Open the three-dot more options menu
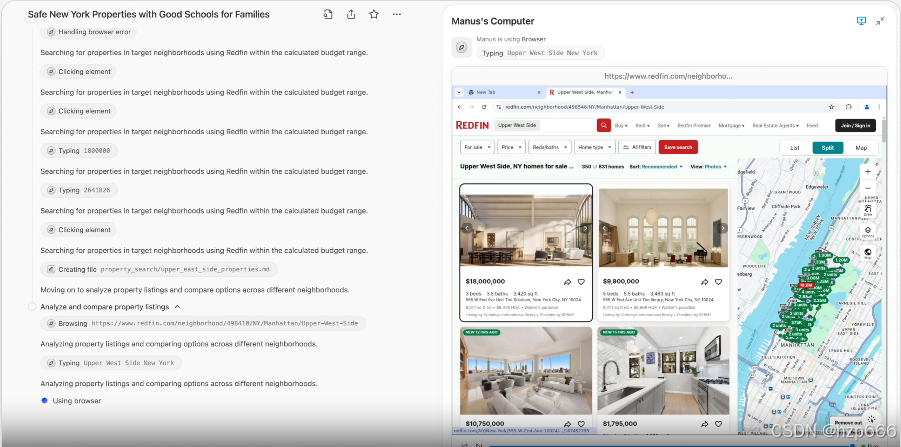Viewport: 901px width, 447px height. [x=397, y=15]
